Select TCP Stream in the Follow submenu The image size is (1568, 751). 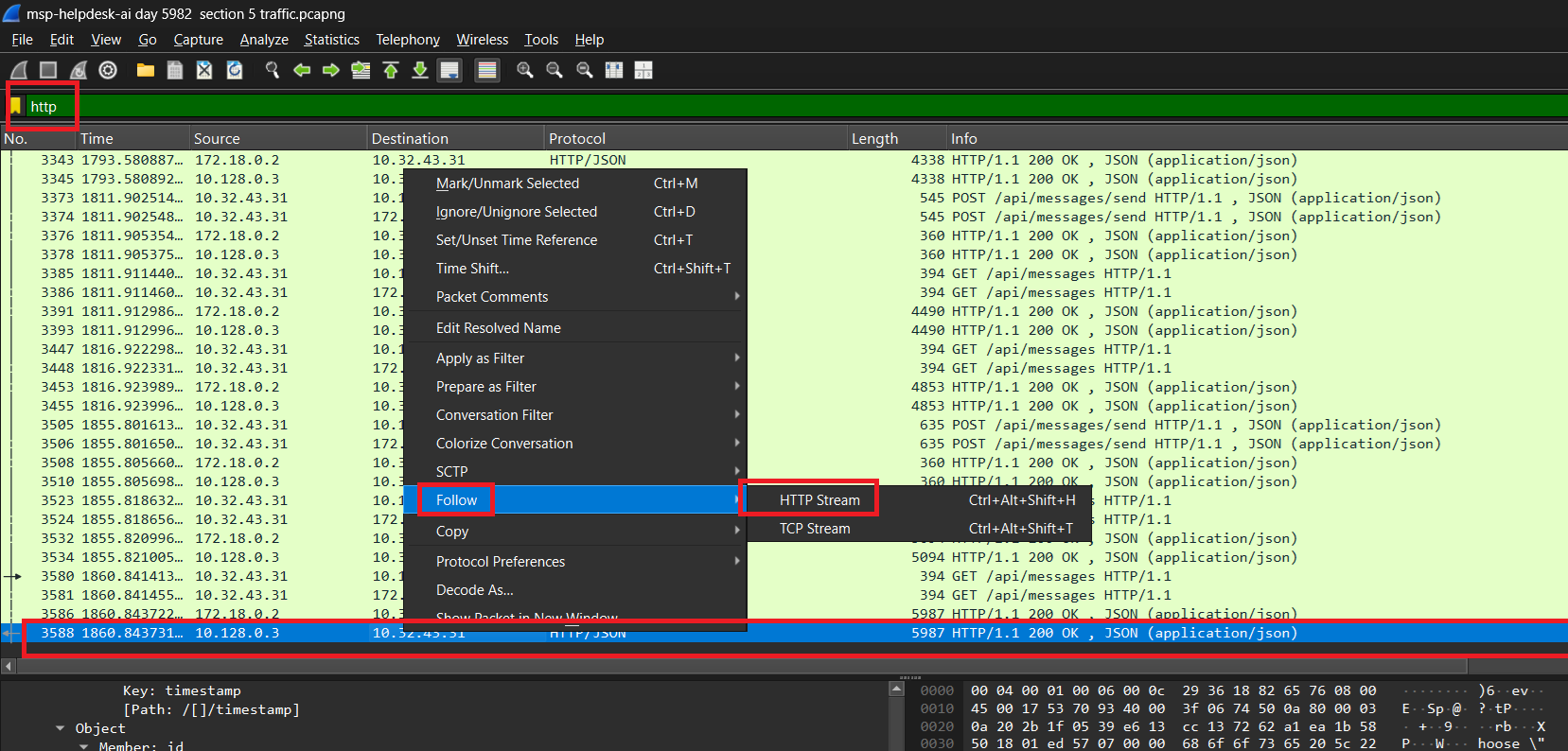click(815, 529)
